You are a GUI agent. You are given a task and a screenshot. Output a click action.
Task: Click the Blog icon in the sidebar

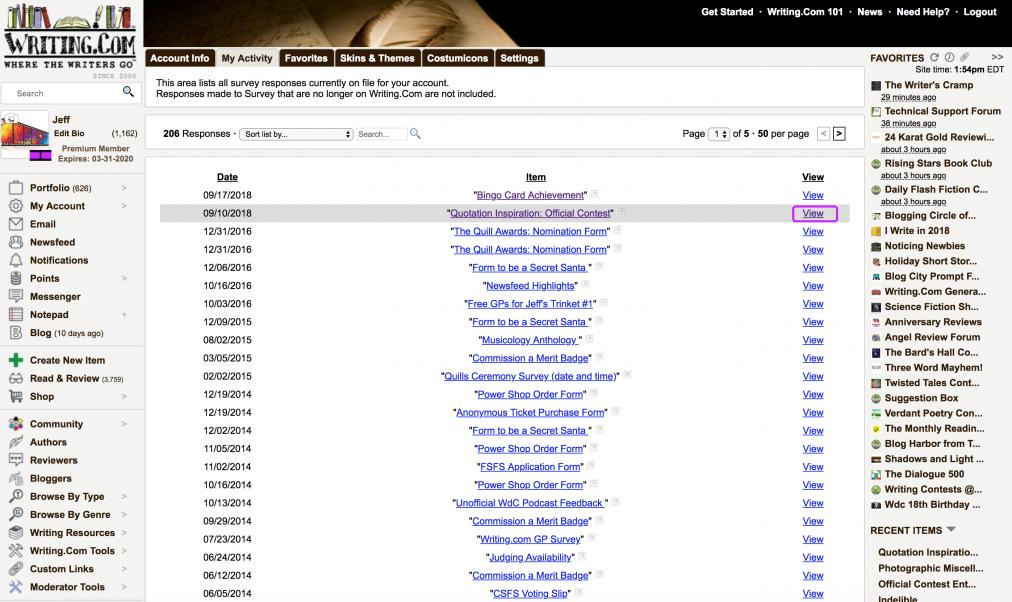pyautogui.click(x=16, y=333)
